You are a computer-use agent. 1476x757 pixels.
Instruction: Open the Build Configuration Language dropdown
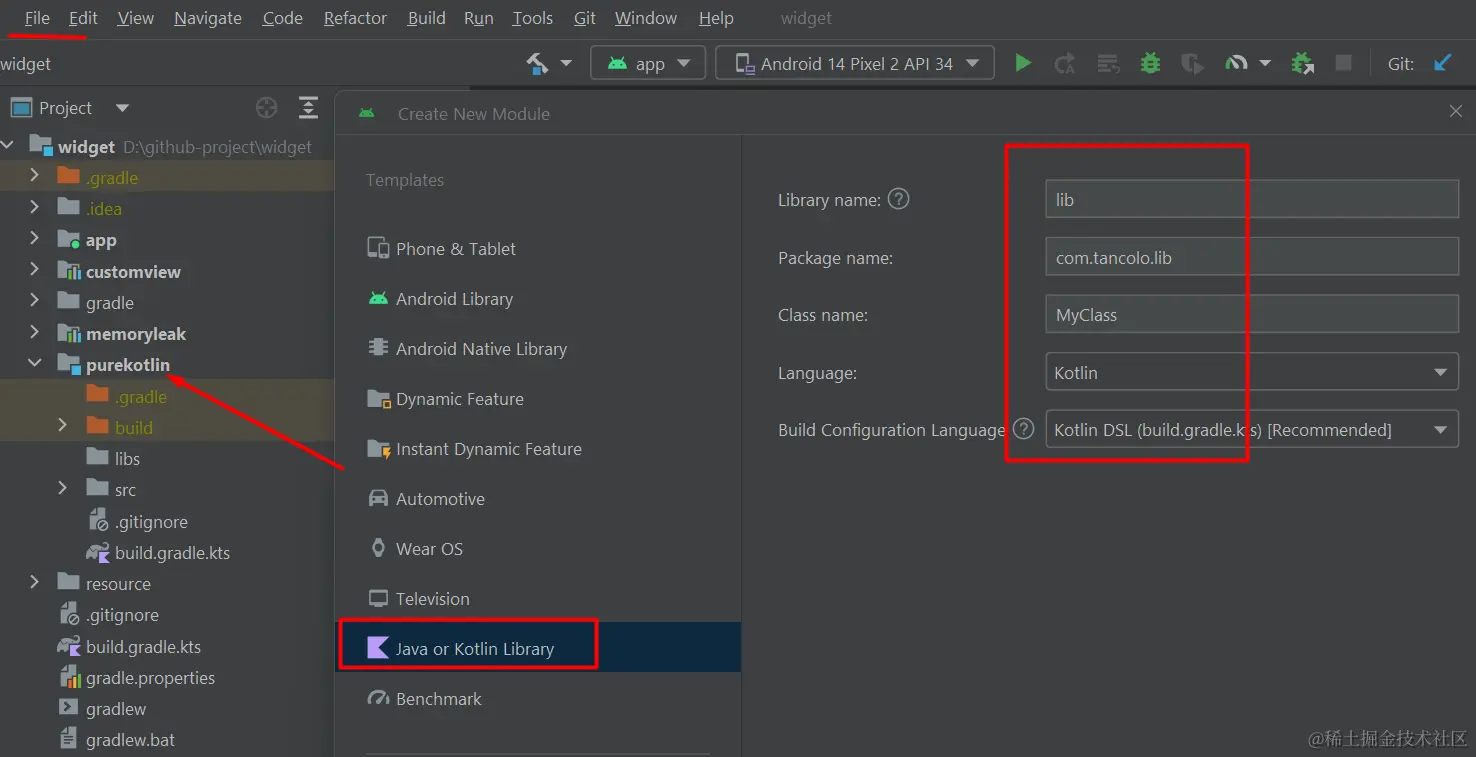(1251, 429)
